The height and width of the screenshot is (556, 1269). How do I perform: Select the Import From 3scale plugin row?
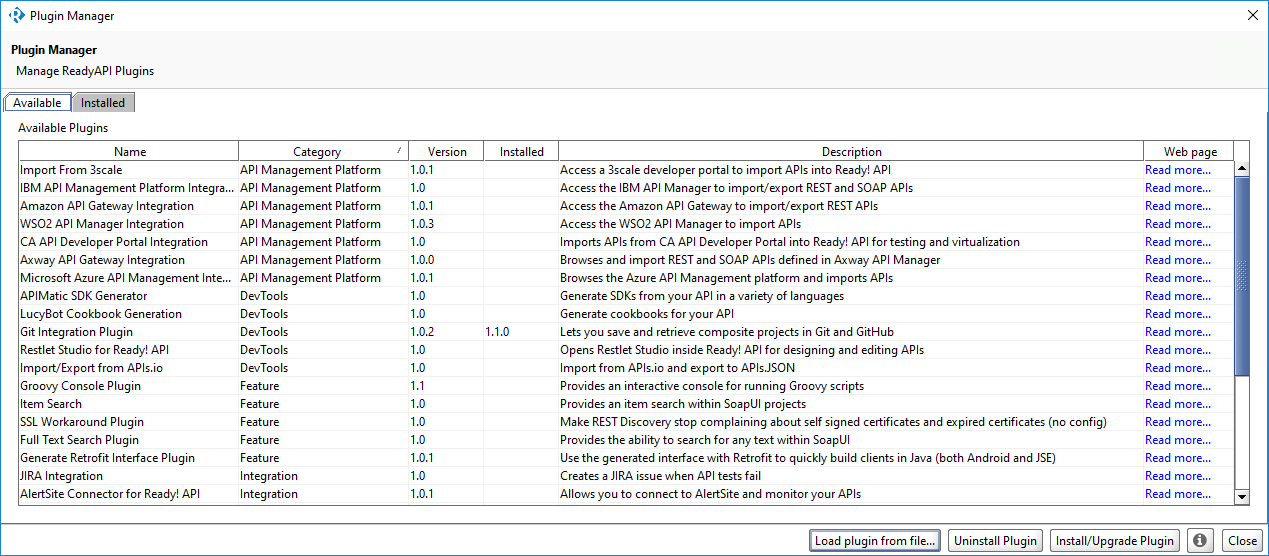pyautogui.click(x=626, y=170)
